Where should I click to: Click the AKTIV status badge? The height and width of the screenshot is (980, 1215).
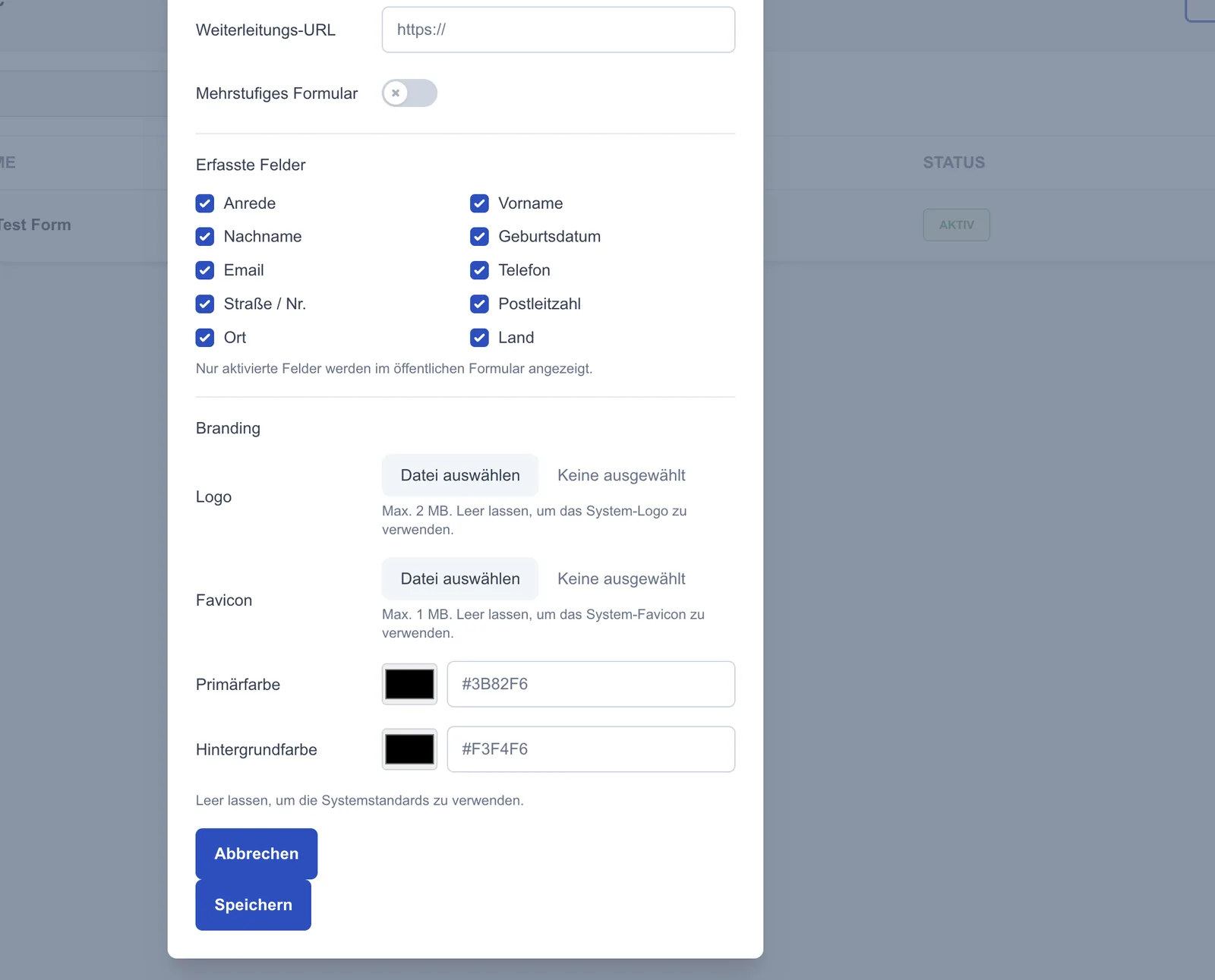(x=957, y=225)
